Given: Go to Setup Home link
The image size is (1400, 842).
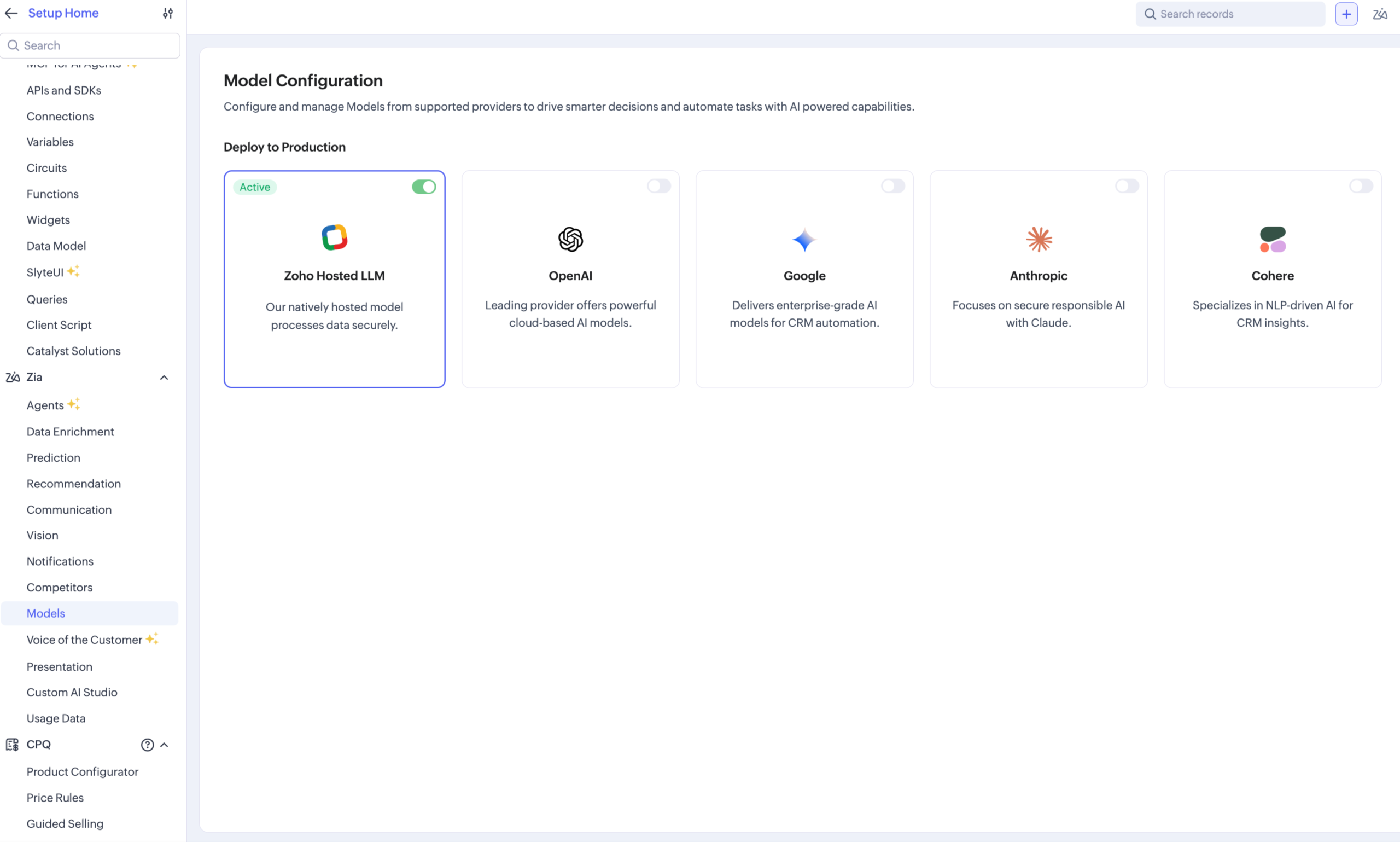Looking at the screenshot, I should pos(63,13).
